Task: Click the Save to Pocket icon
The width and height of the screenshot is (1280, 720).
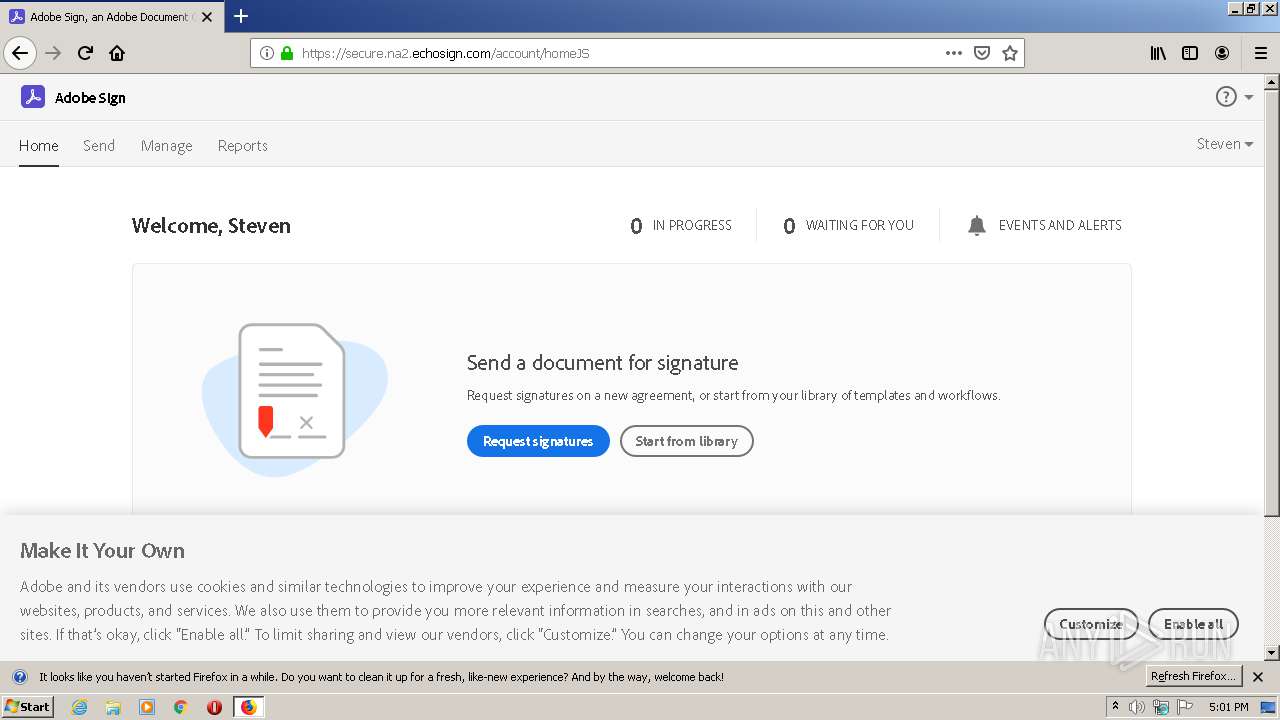Action: pos(982,53)
